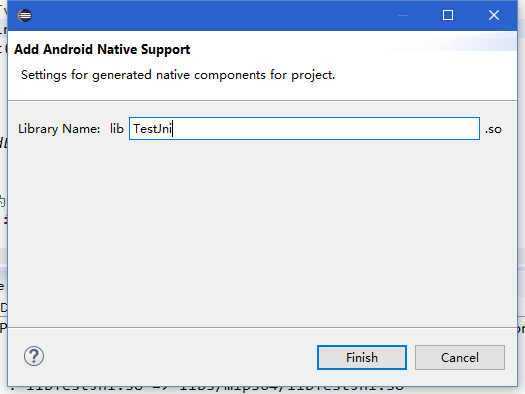This screenshot has height=394, width=525.
Task: Click the 'Add Android Native Support' heading
Action: 102,50
